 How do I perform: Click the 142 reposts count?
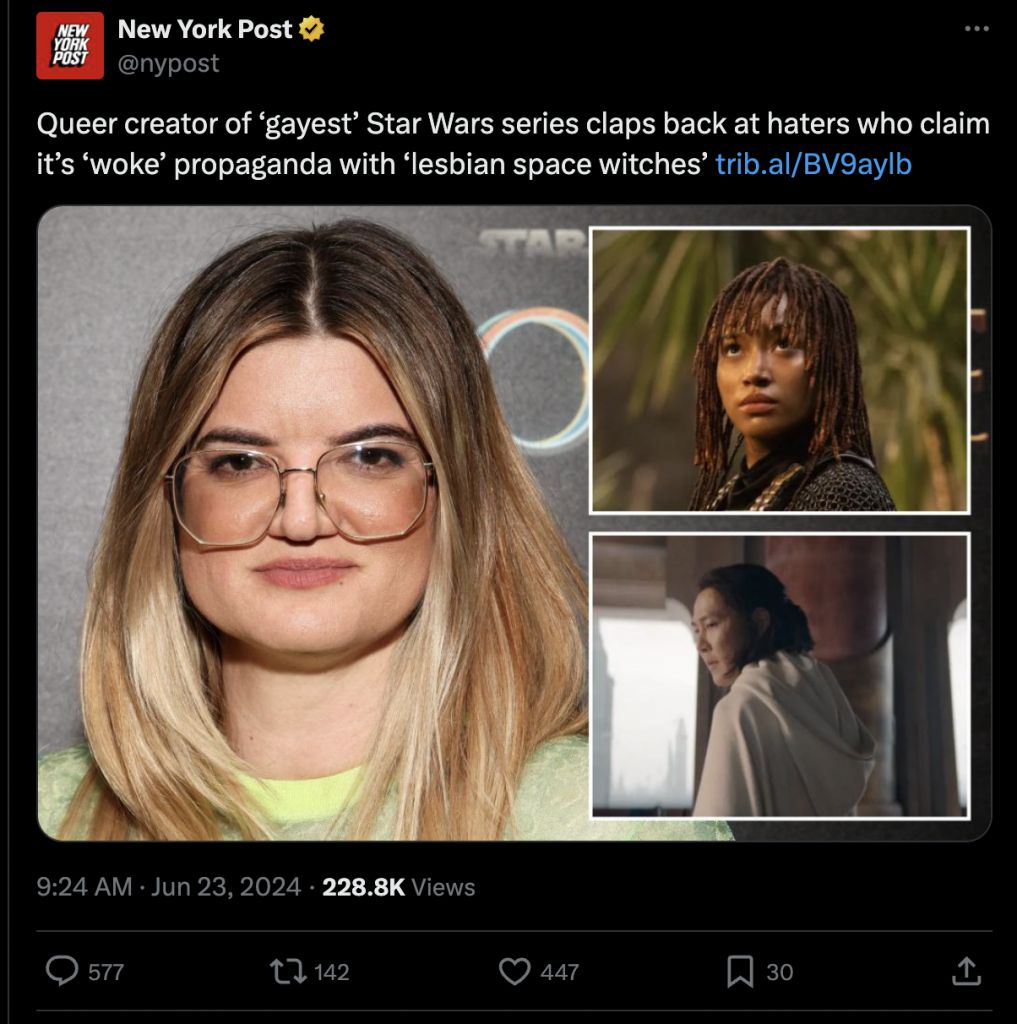pos(332,972)
